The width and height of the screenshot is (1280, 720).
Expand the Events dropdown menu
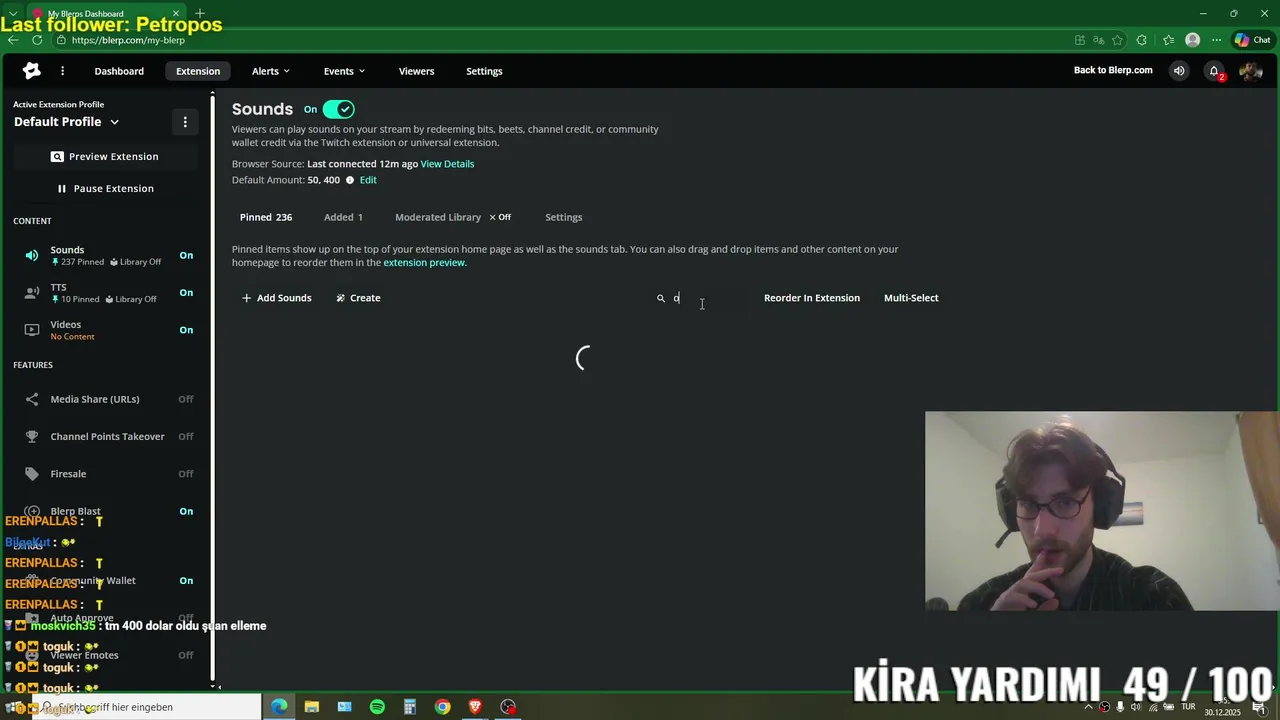(344, 71)
